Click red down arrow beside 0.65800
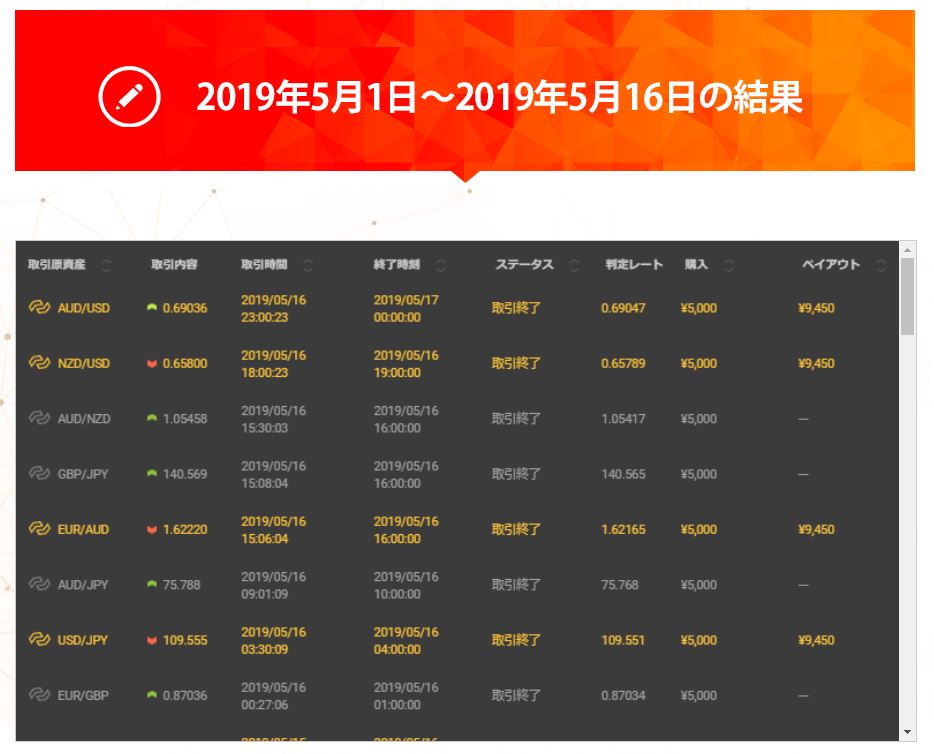Image resolution: width=934 pixels, height=754 pixels. (x=152, y=363)
